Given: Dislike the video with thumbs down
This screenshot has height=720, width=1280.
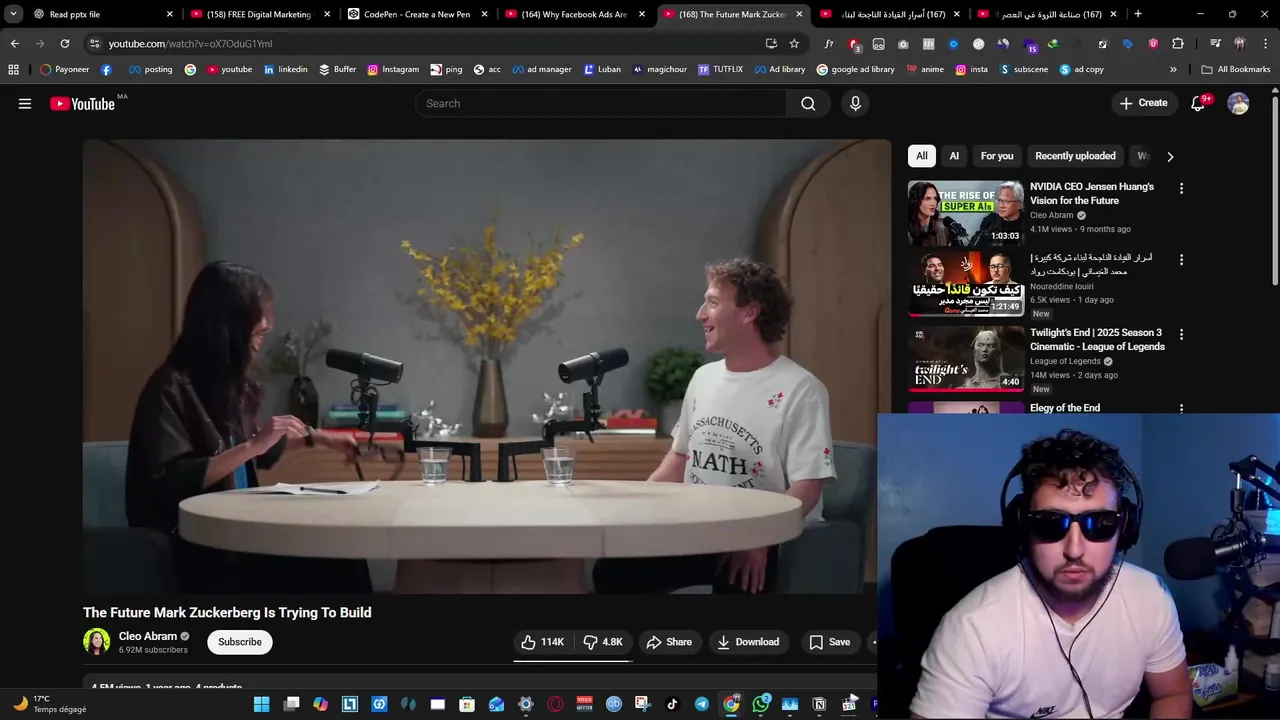Looking at the screenshot, I should click(603, 642).
